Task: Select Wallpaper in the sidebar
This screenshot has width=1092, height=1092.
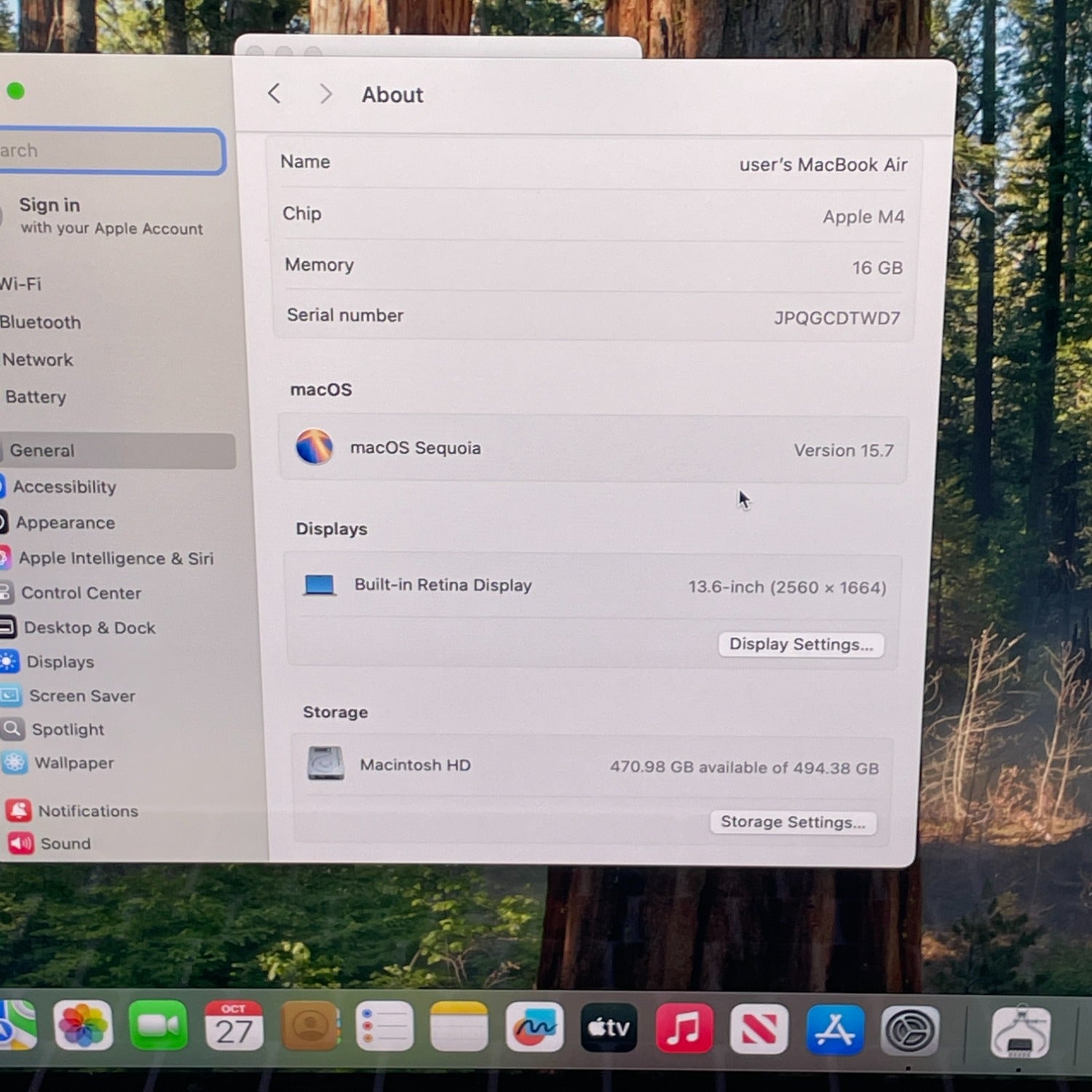Action: tap(74, 763)
